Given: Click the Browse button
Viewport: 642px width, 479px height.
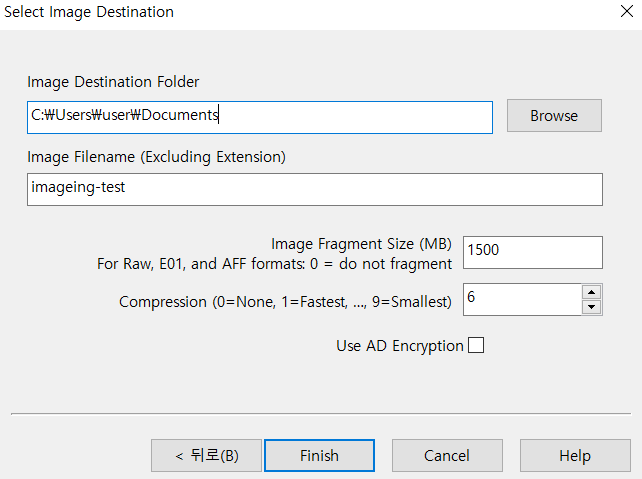Looking at the screenshot, I should [x=554, y=115].
